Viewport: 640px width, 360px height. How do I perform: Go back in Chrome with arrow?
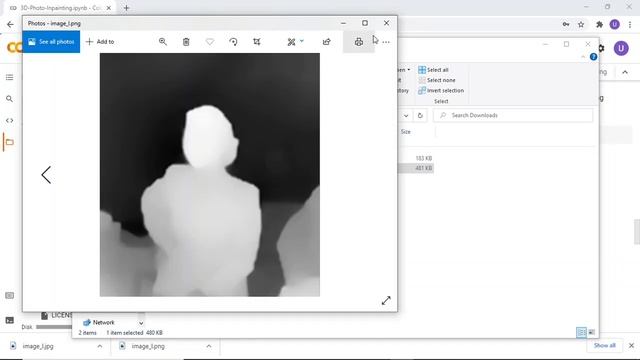pyautogui.click(x=11, y=24)
